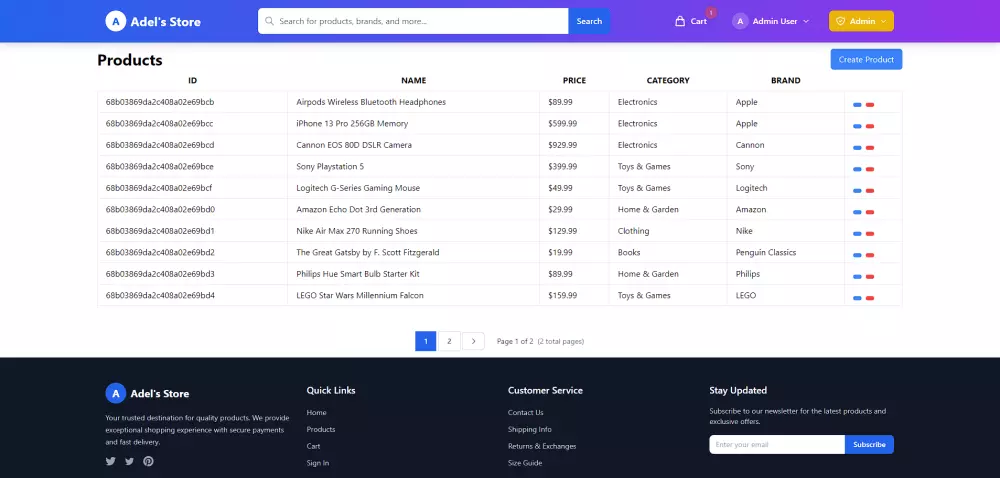The image size is (1000, 478).
Task: Click blue edit button for Philips Hue row
Action: [857, 277]
